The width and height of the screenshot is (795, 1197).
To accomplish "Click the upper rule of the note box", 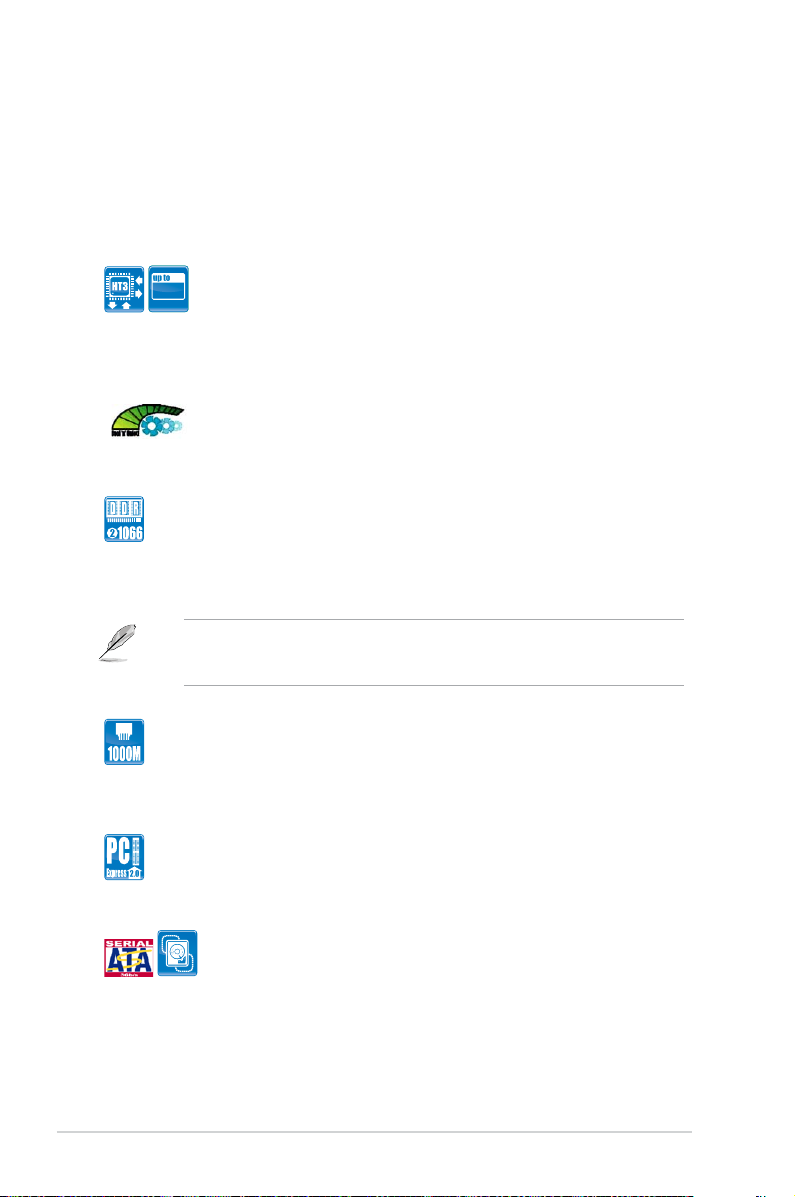I will pyautogui.click(x=434, y=620).
